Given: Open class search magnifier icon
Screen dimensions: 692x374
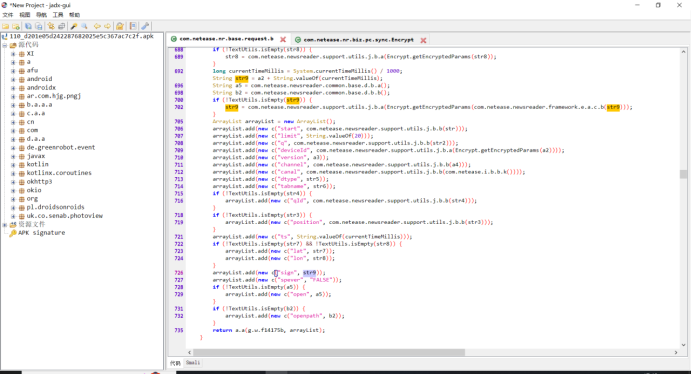Looking at the screenshot, I should tap(85, 26).
